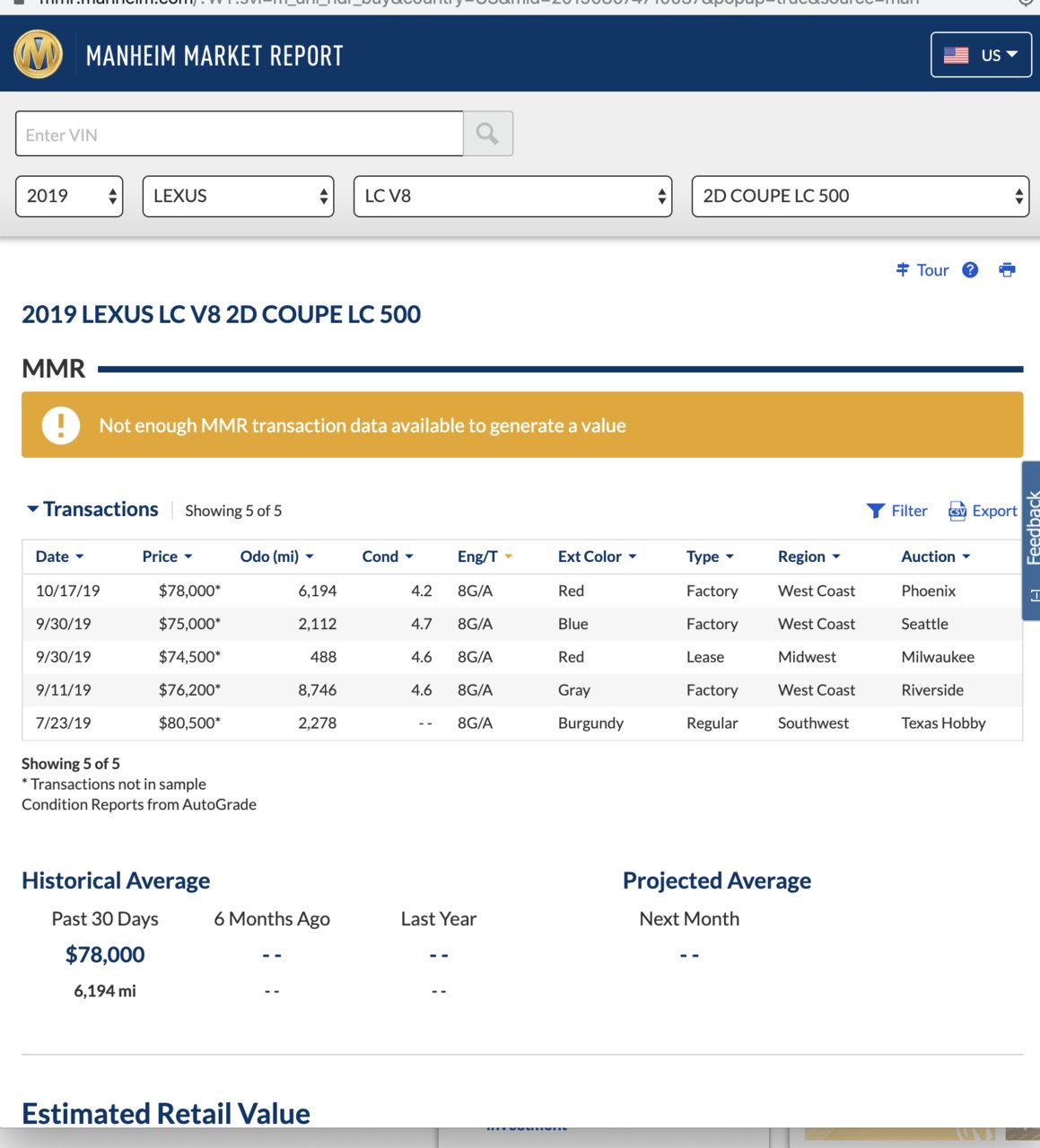Click the Southwest region cell
The width and height of the screenshot is (1040, 1148).
coord(813,723)
